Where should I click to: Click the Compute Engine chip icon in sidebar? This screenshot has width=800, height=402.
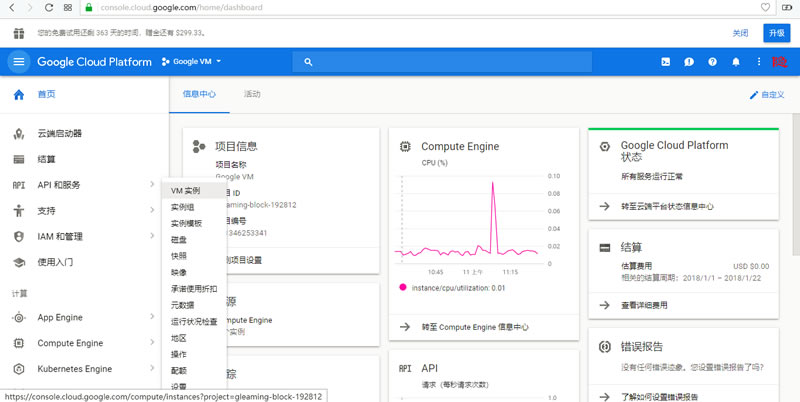[19, 343]
